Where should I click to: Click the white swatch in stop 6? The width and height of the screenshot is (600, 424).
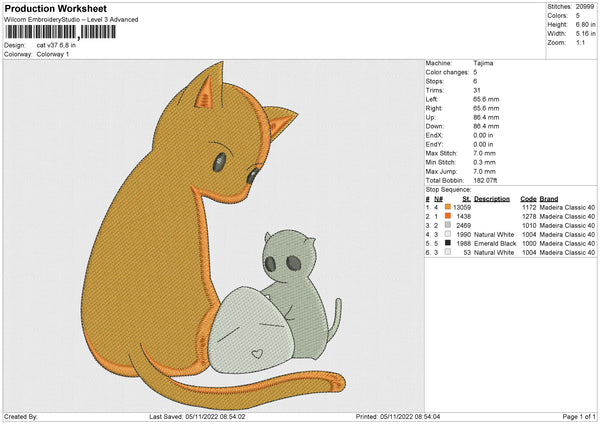tap(445, 252)
